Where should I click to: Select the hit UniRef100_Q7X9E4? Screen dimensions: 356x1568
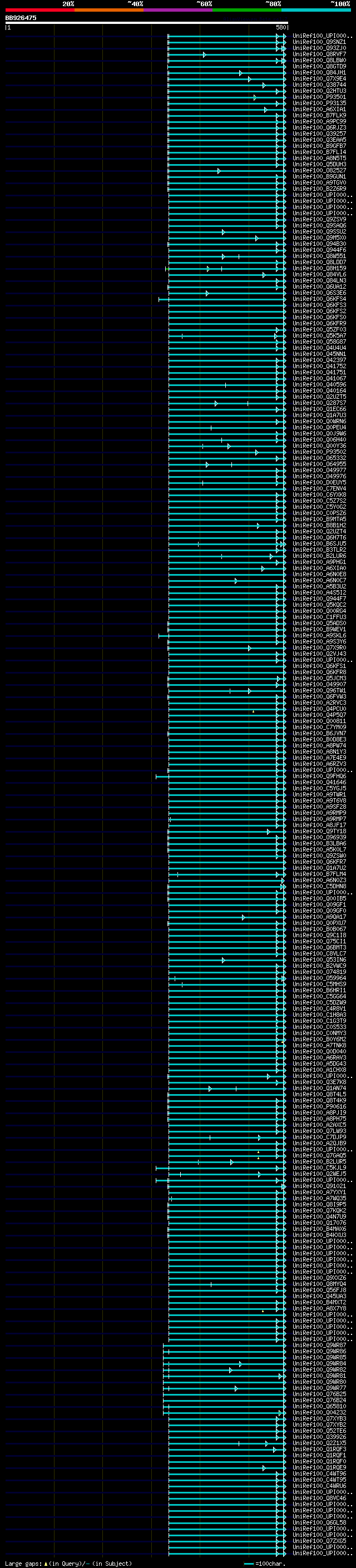coord(319,79)
